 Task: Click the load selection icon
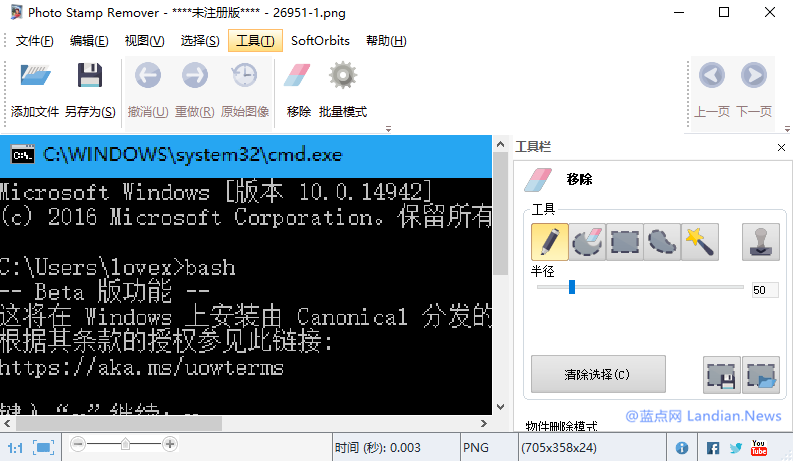pos(761,375)
